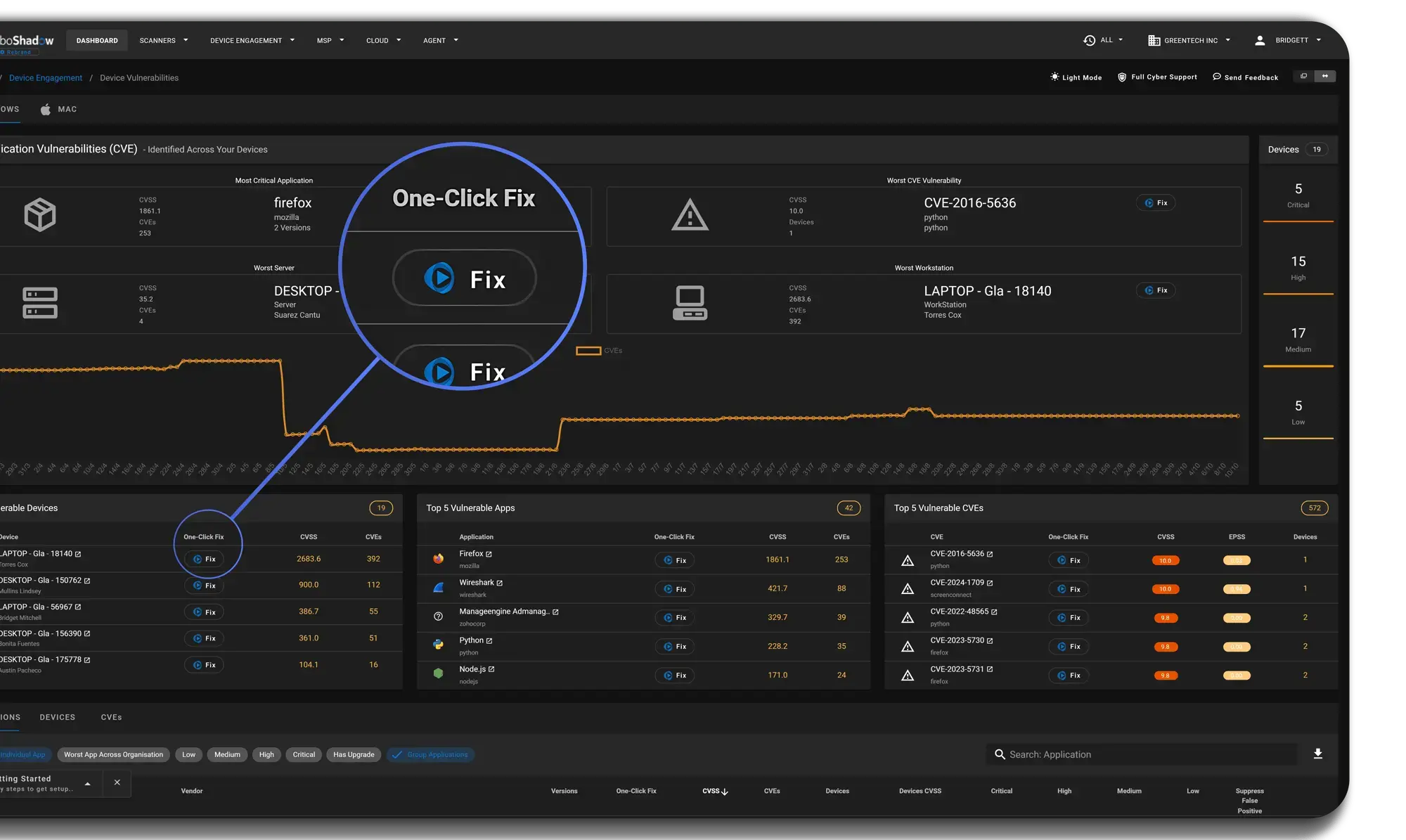
Task: Toggle Has Upgrade filter button
Action: point(355,754)
